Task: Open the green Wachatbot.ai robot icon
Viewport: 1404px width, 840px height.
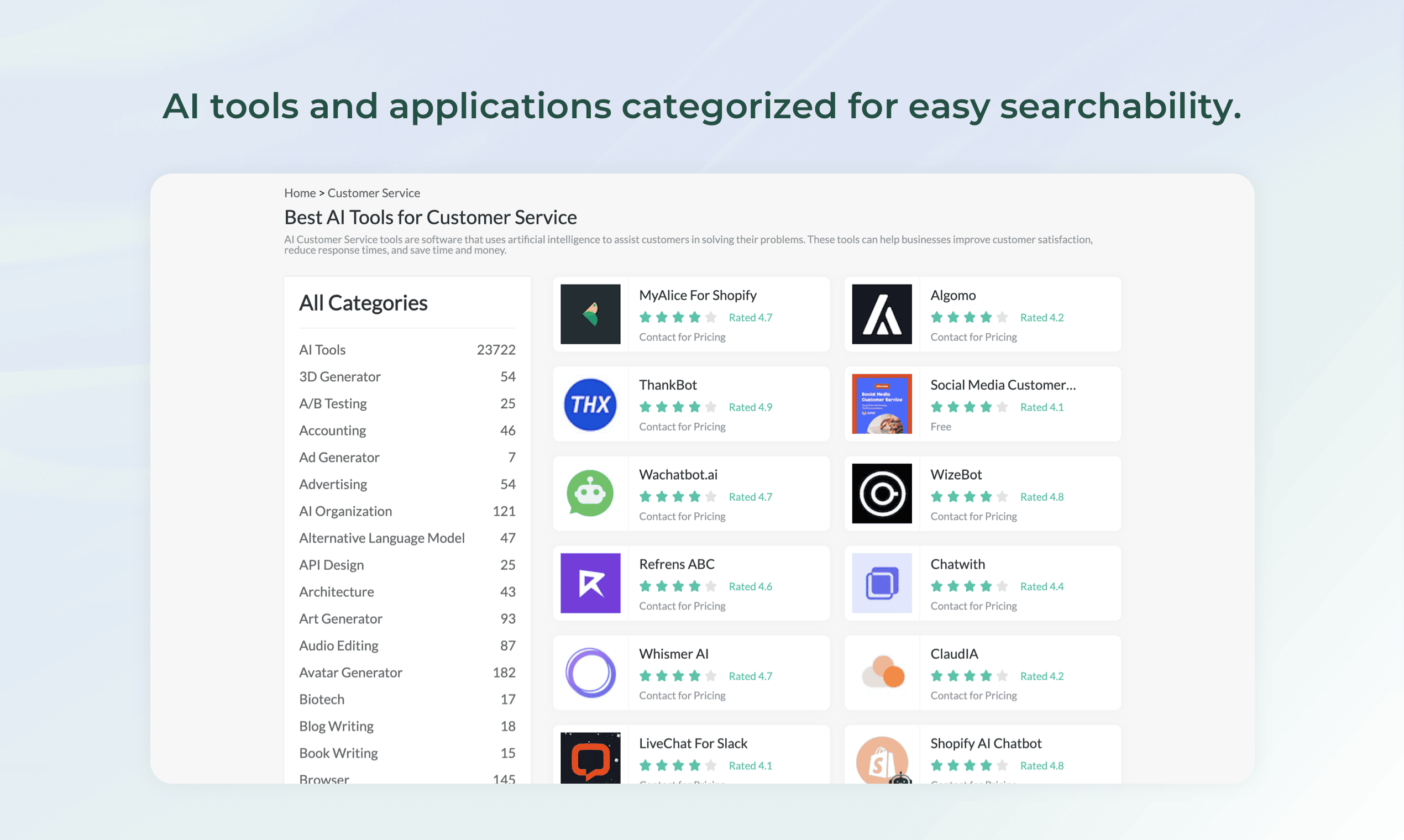Action: (x=590, y=494)
